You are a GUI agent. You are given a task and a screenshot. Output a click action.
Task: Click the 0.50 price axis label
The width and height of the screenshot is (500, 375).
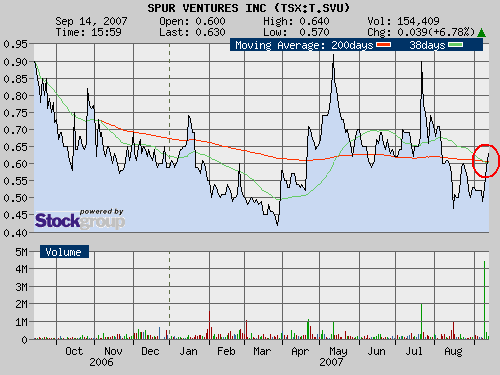pyautogui.click(x=15, y=198)
